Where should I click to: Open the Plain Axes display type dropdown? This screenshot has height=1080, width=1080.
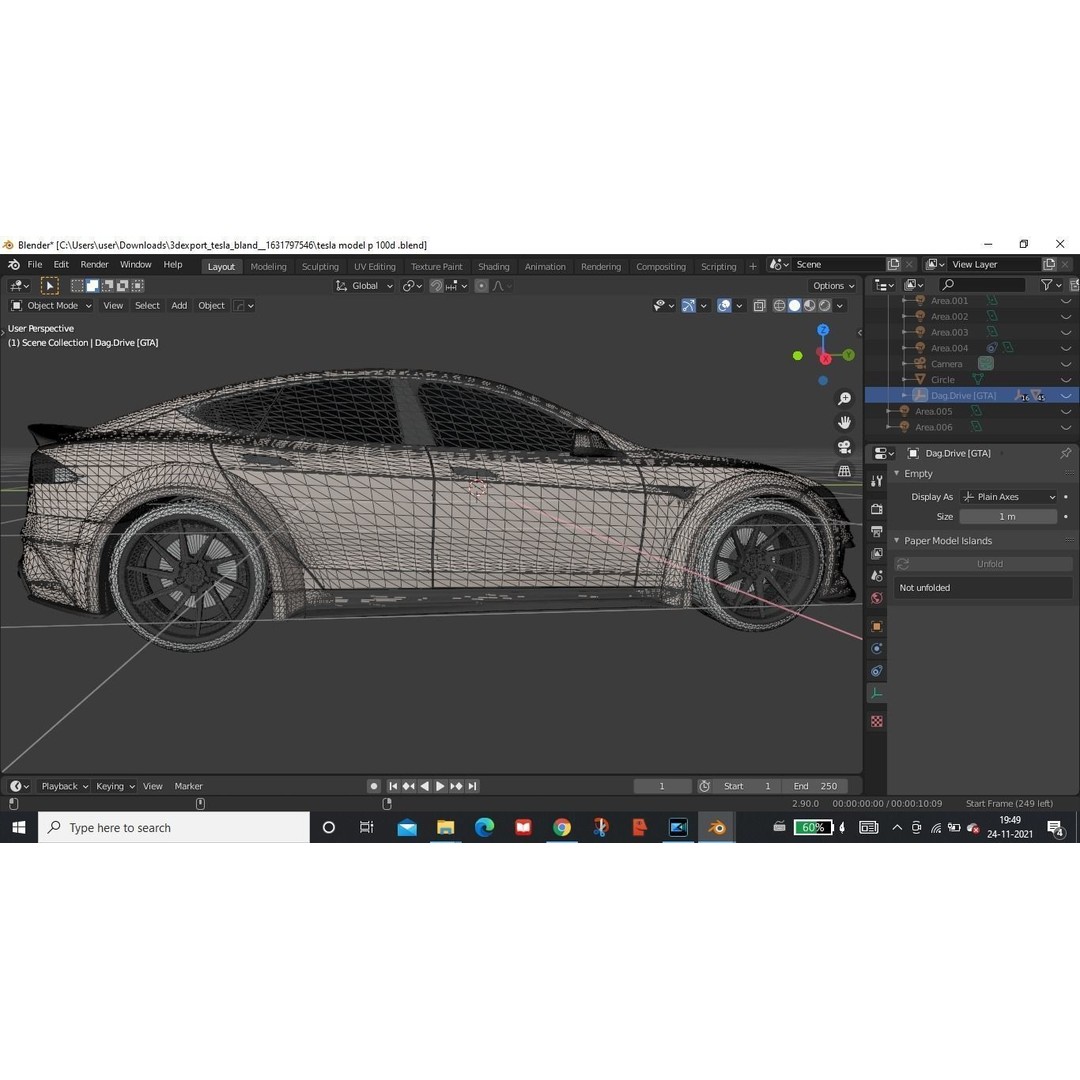(x=1008, y=497)
